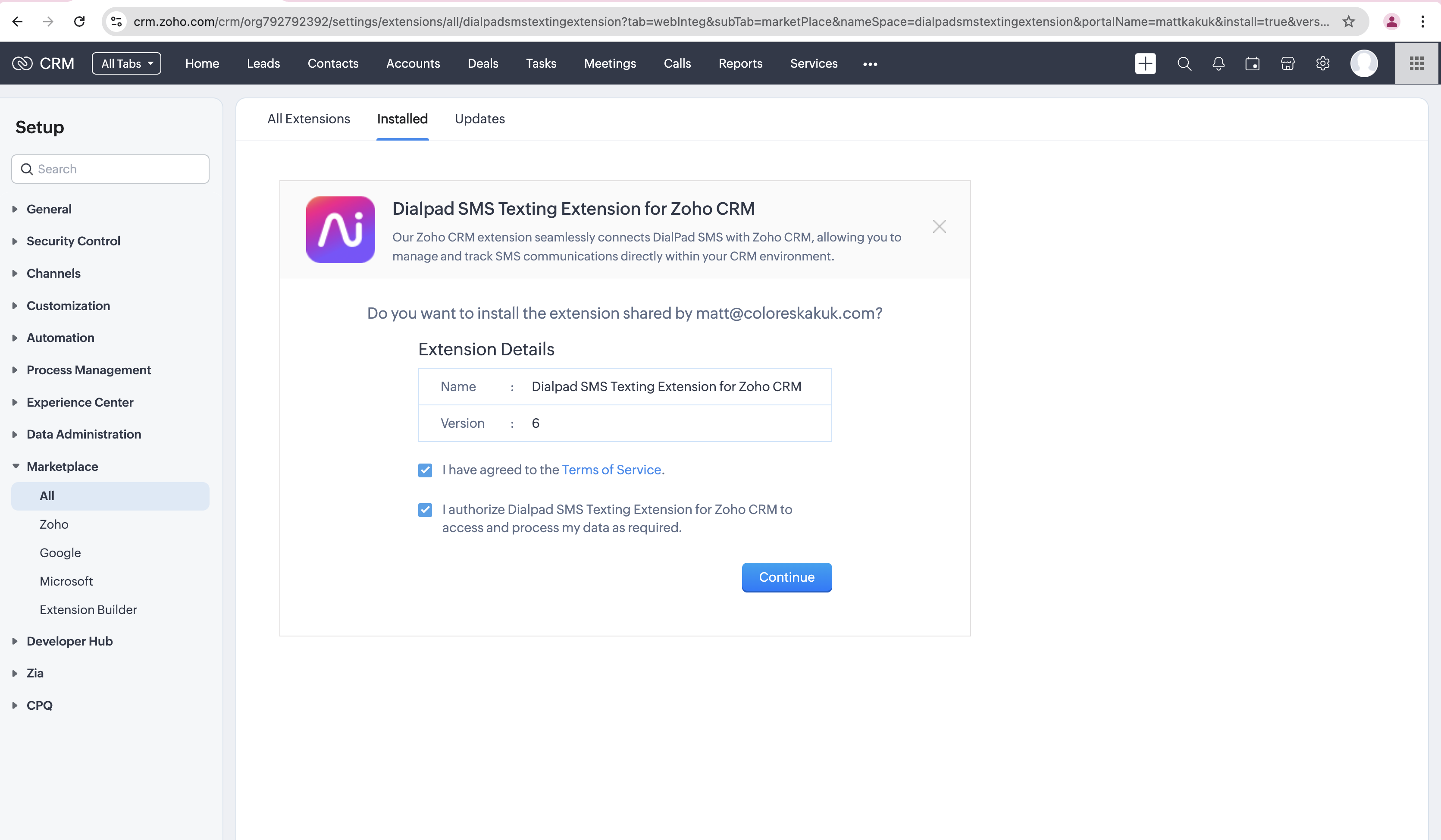Click the Dialpad extension logo
Screen dimensions: 1441x840
click(x=340, y=229)
